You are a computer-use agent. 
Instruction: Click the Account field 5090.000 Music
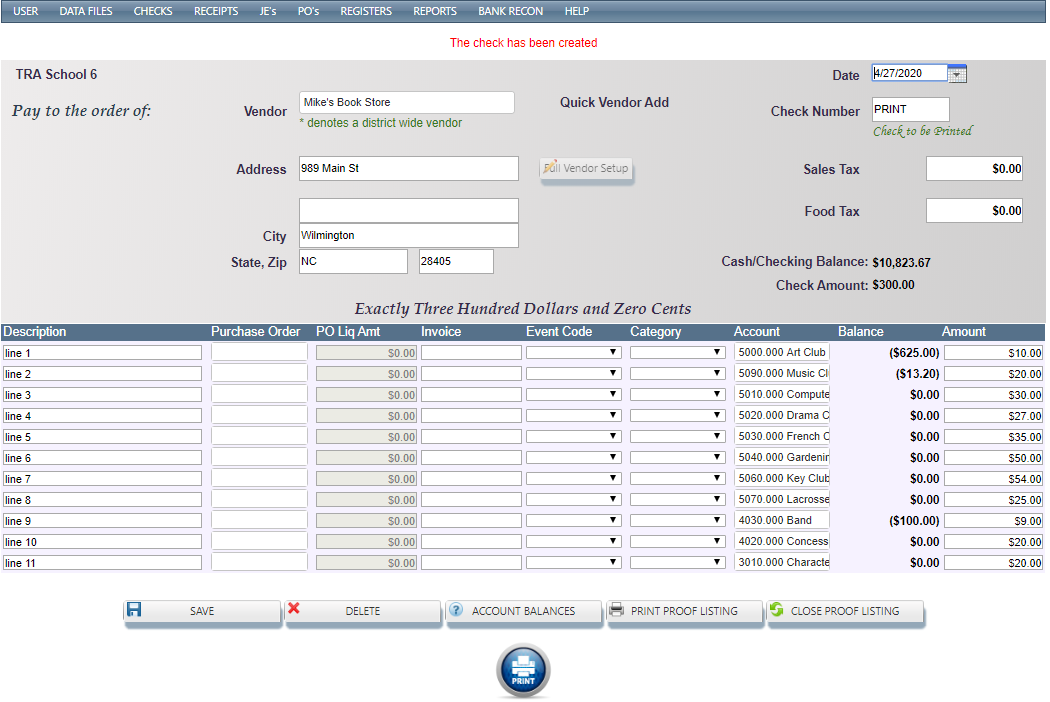tap(781, 373)
